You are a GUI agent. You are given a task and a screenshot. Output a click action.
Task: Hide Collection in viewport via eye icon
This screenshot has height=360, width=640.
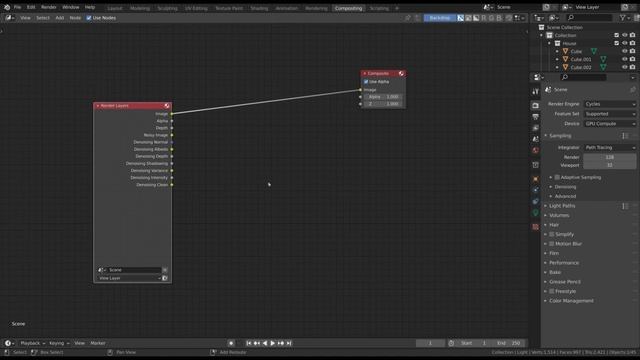point(624,36)
